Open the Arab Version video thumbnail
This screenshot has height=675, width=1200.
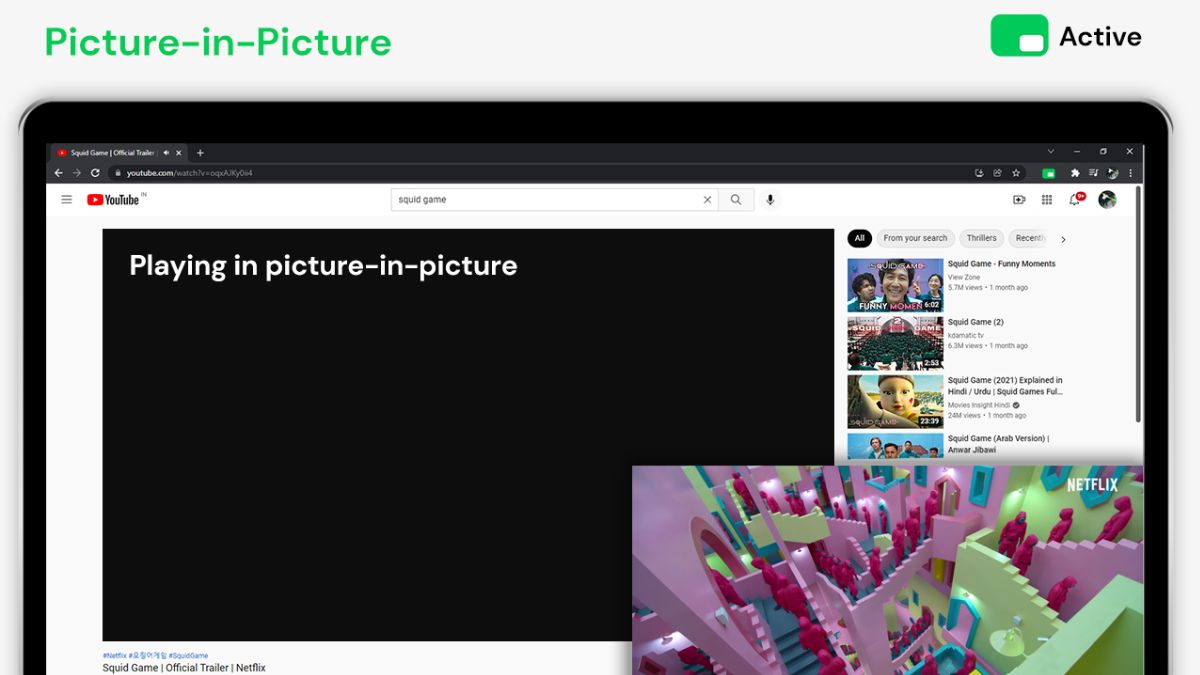click(x=895, y=446)
